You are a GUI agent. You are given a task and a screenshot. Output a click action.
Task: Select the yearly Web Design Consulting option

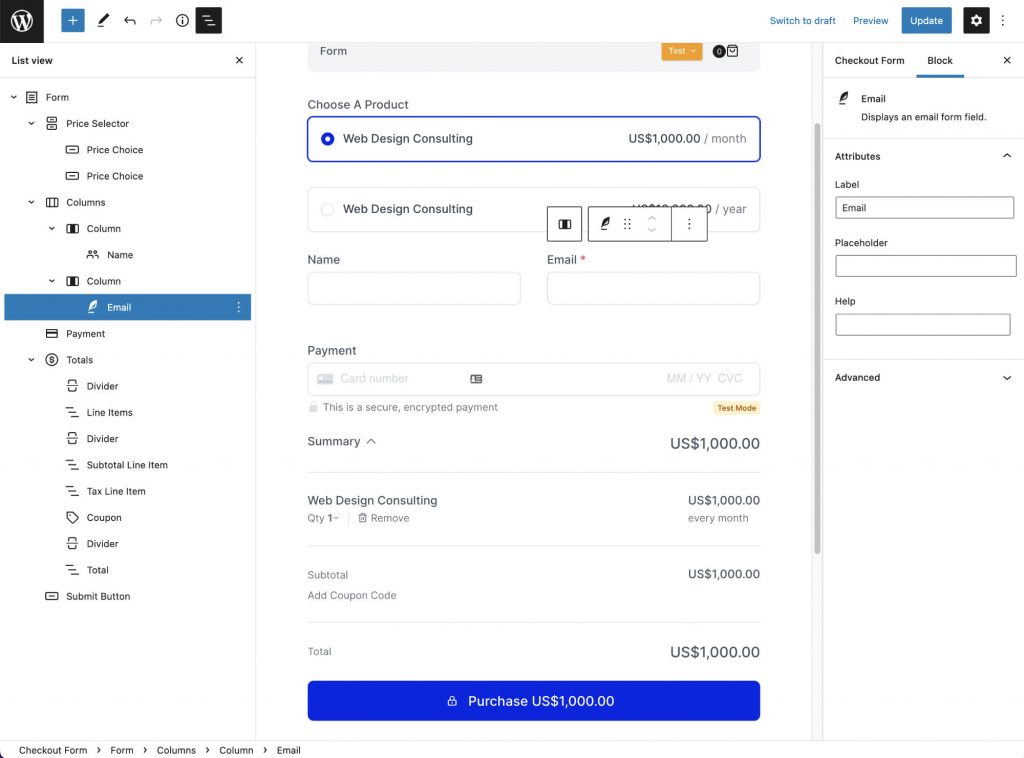tap(327, 210)
